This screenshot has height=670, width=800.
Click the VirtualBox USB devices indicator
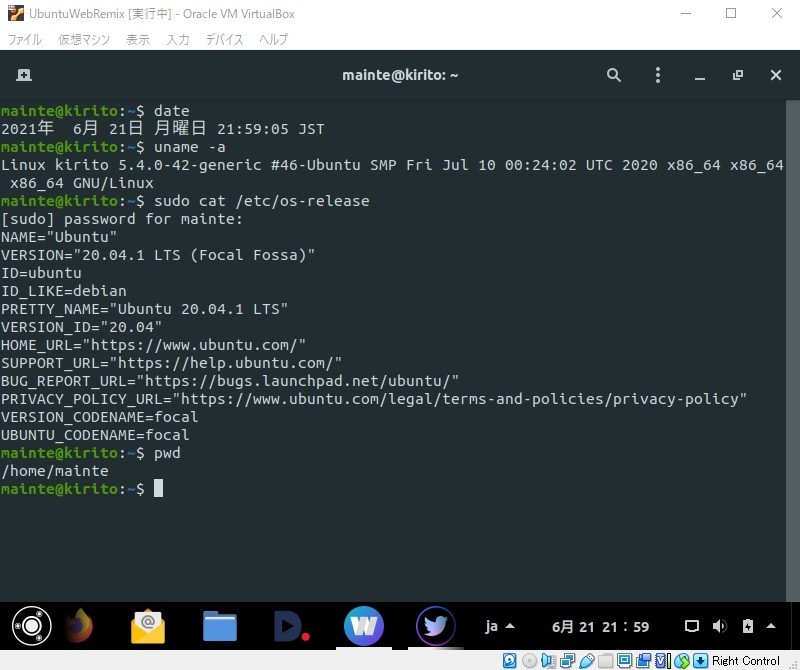[x=587, y=661]
